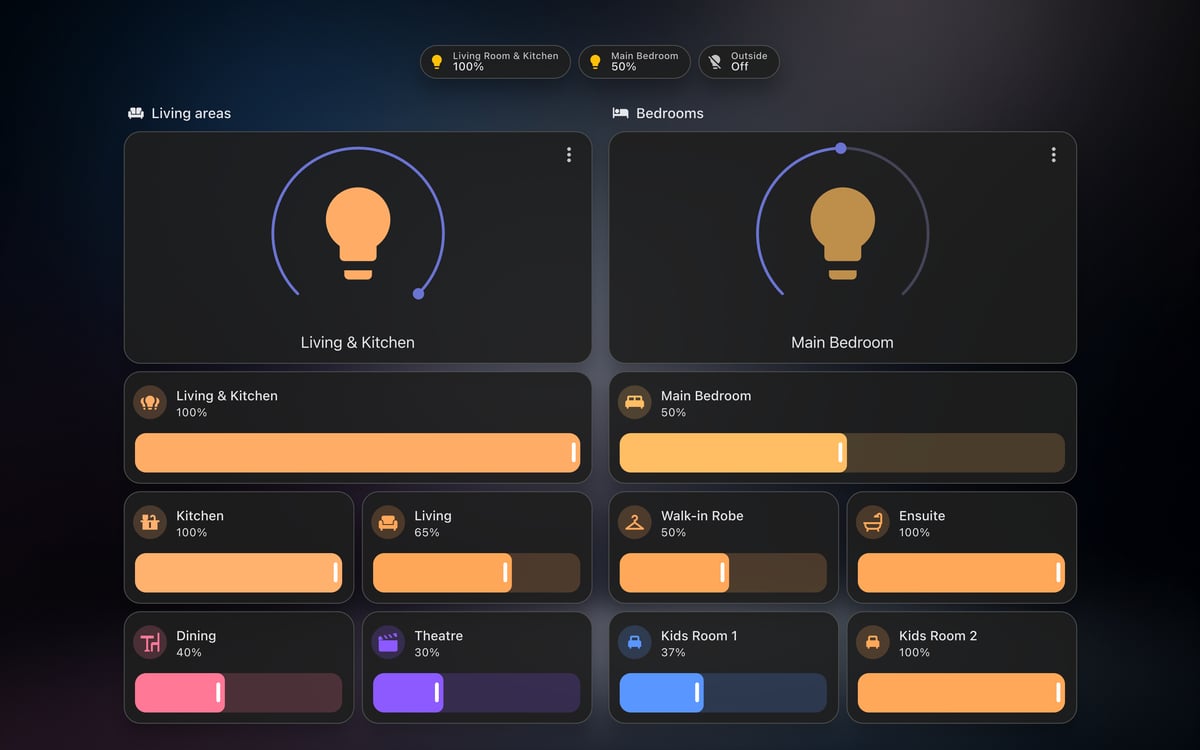Open the Main Bedroom card overflow menu

[x=1053, y=155]
